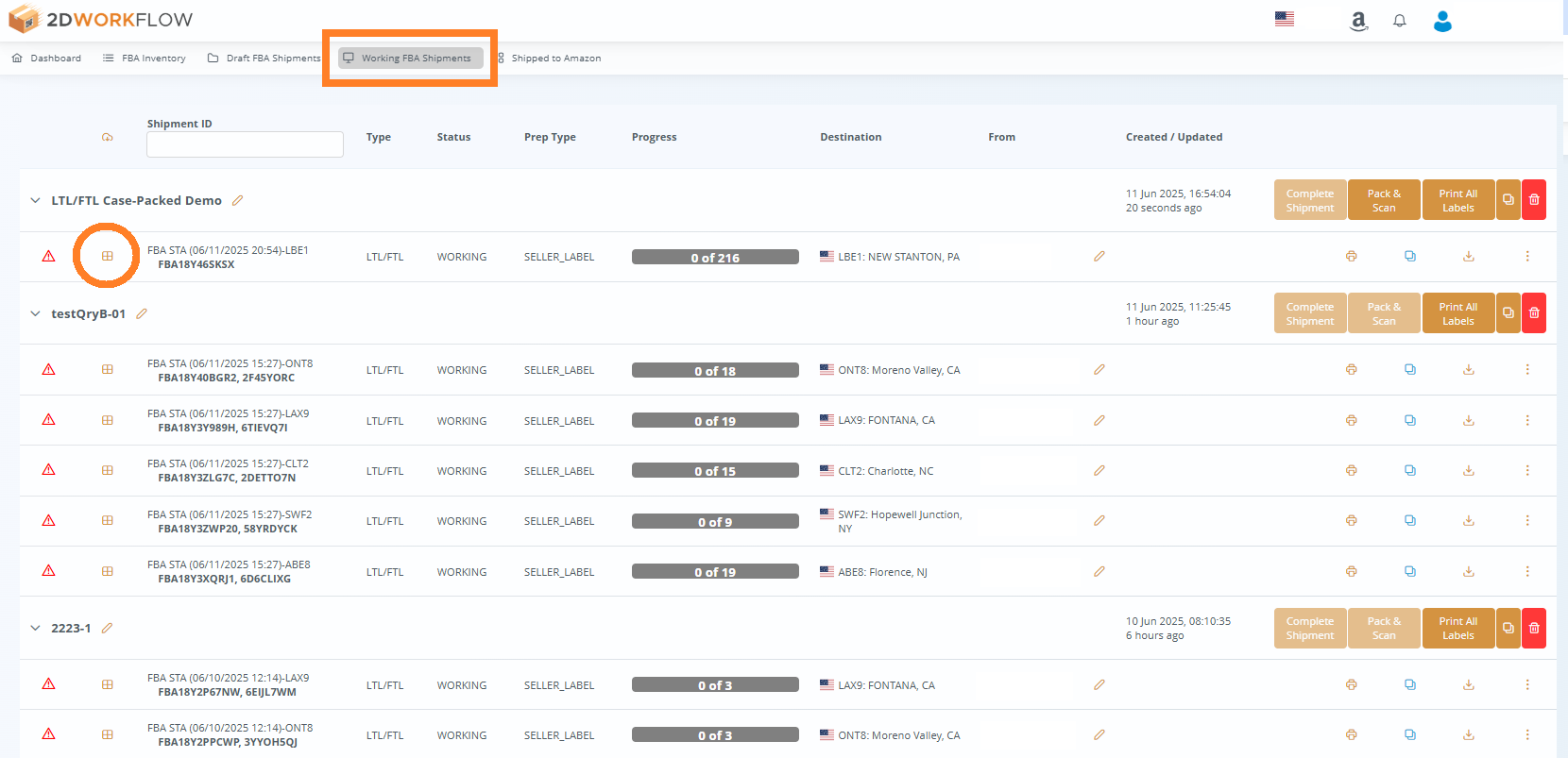Edit the testQryB-01 group name pencil
The image size is (1568, 758).
(142, 313)
